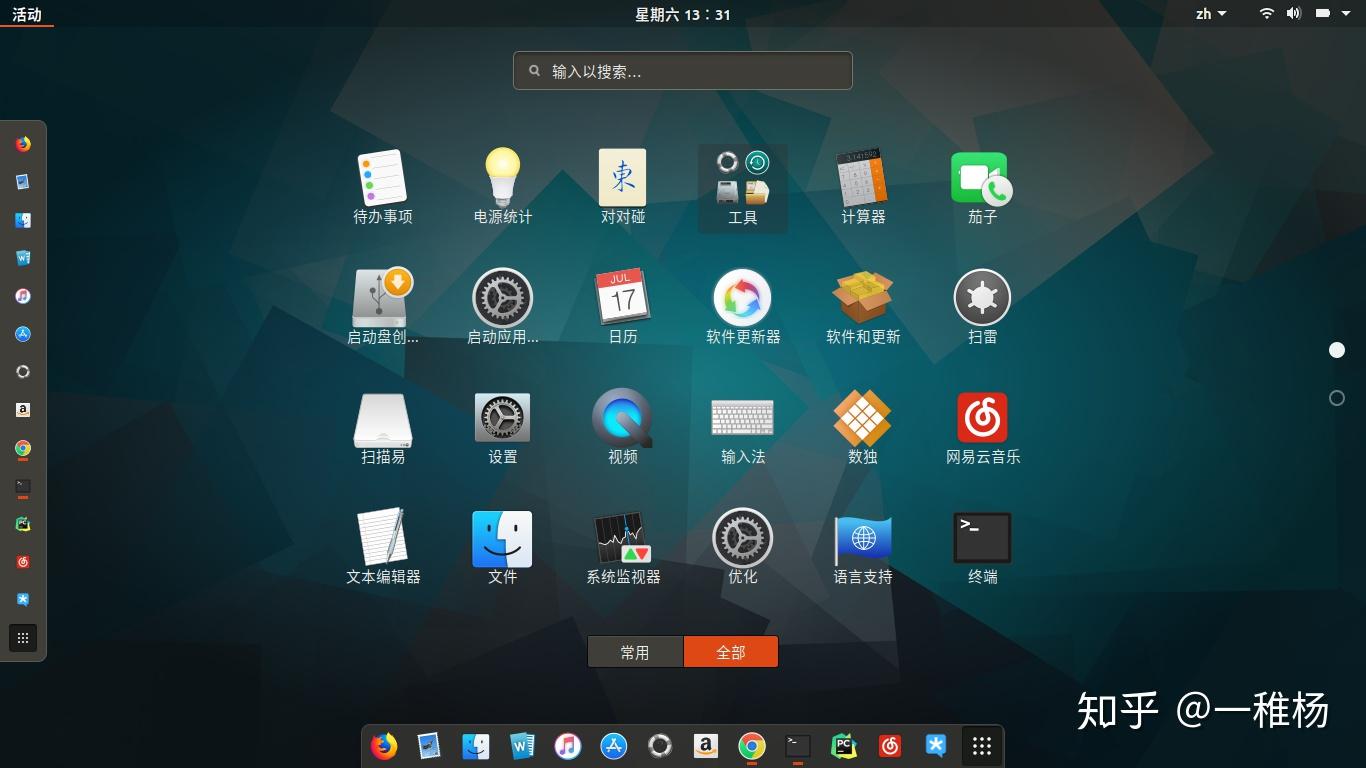Open the clock 星期六 13:31 menu
The image size is (1366, 768).
pos(683,14)
